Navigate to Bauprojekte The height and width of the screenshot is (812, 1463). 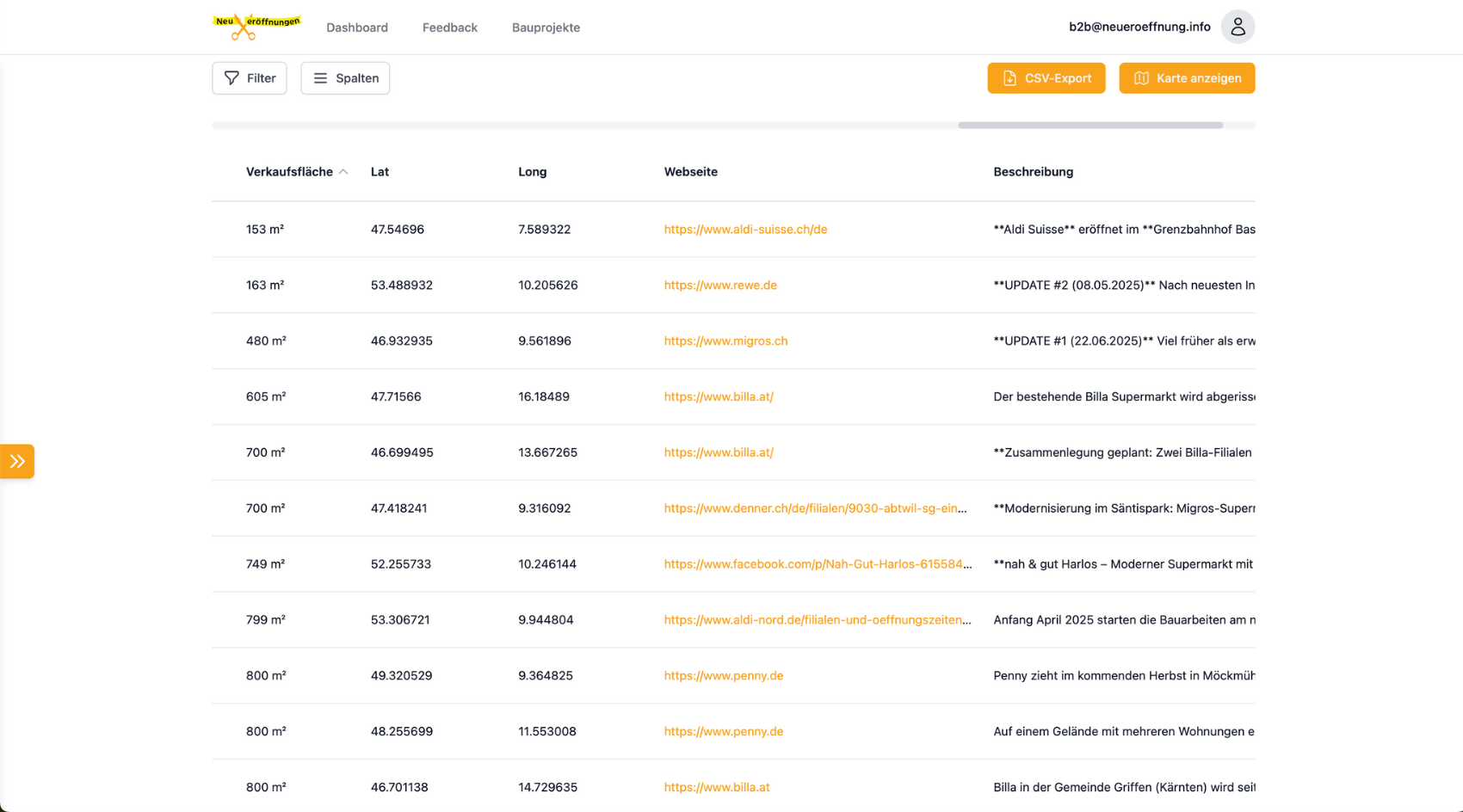tap(546, 28)
